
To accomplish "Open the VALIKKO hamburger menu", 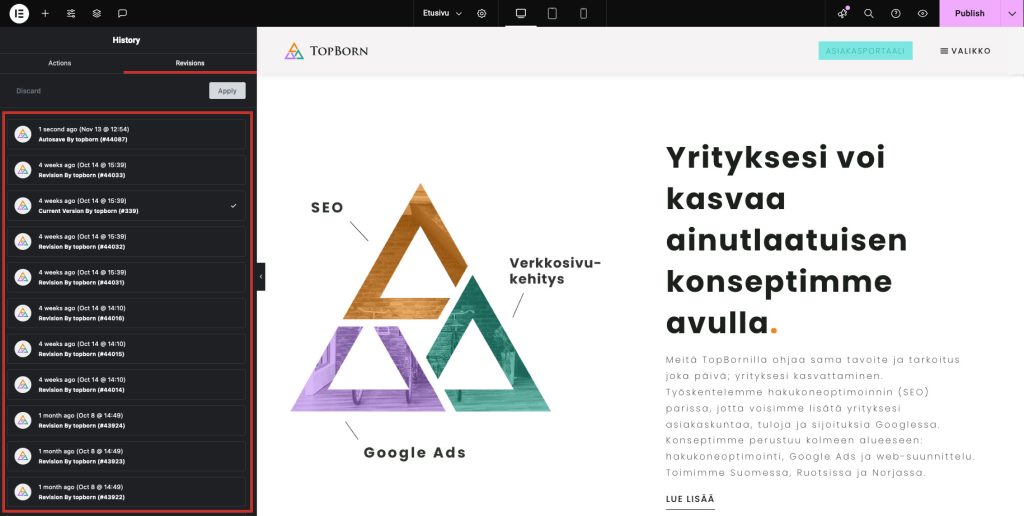I will pos(965,51).
